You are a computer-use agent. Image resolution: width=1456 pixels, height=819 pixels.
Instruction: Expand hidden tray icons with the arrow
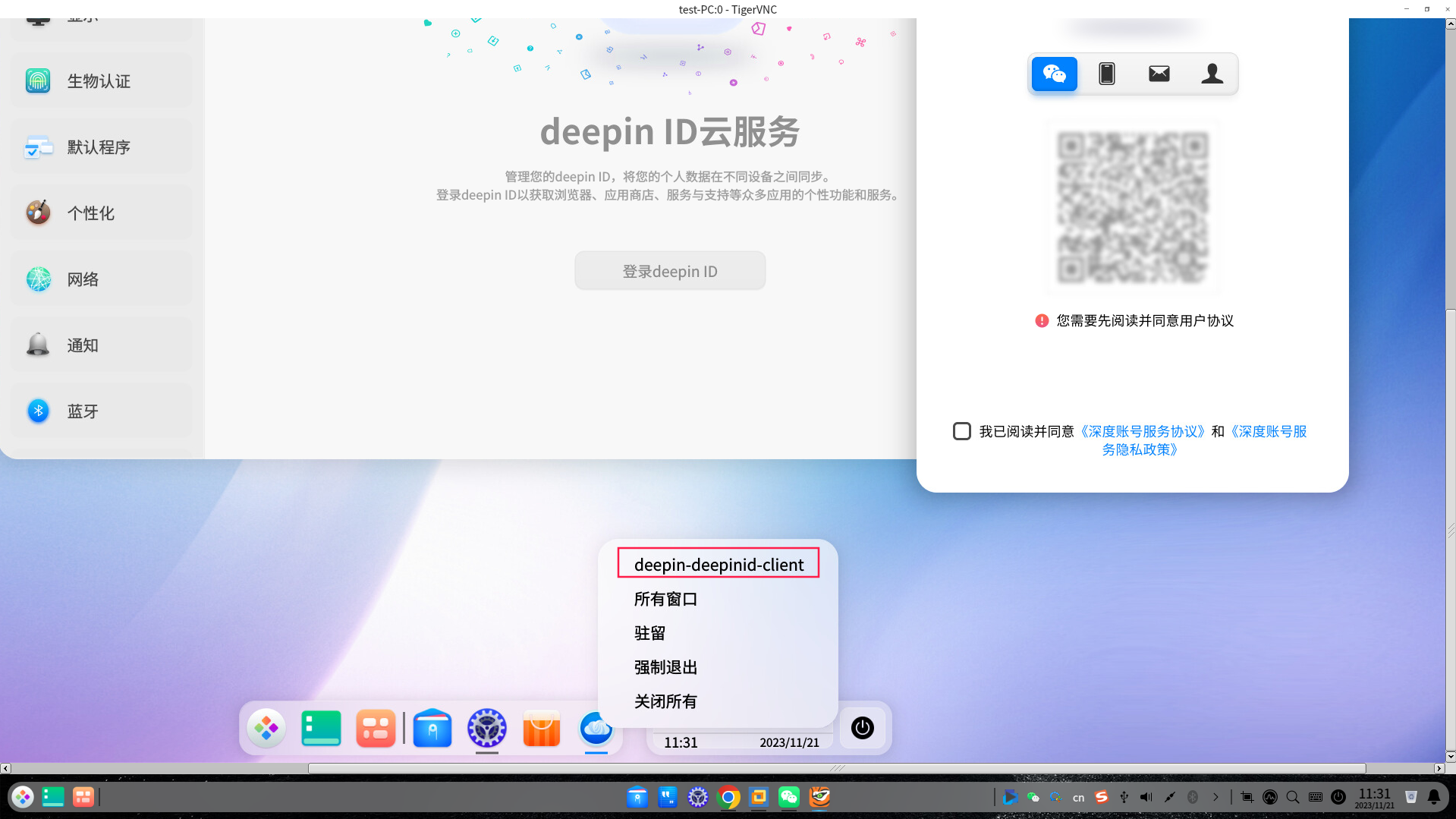1215,797
